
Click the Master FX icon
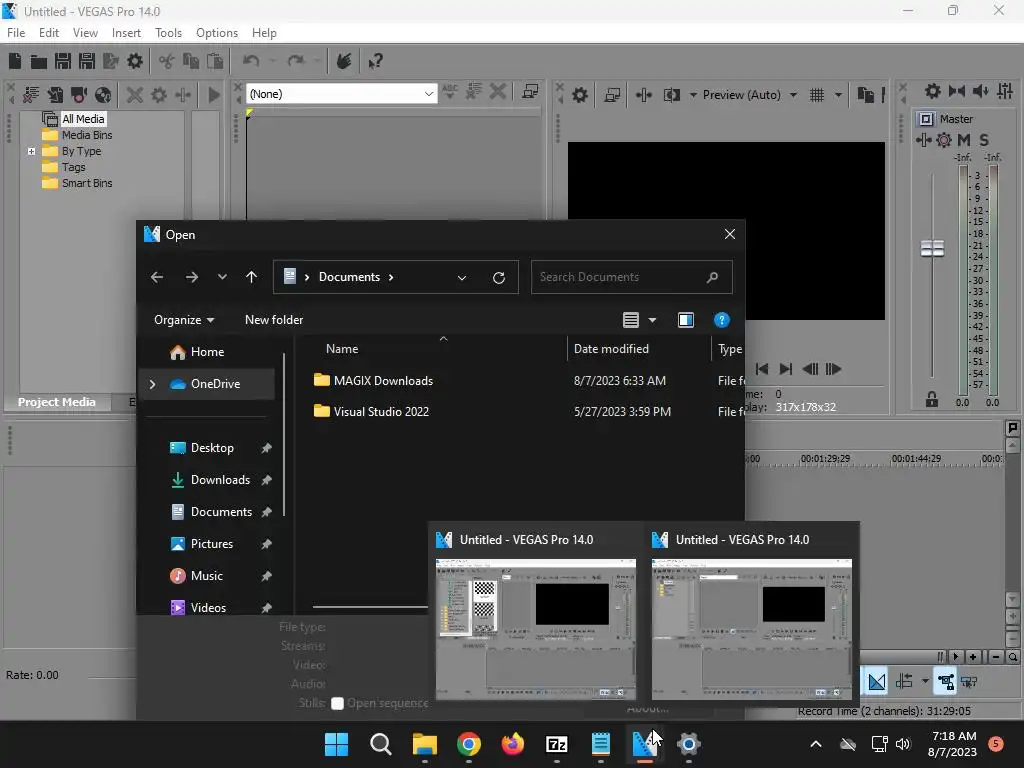tap(923, 140)
